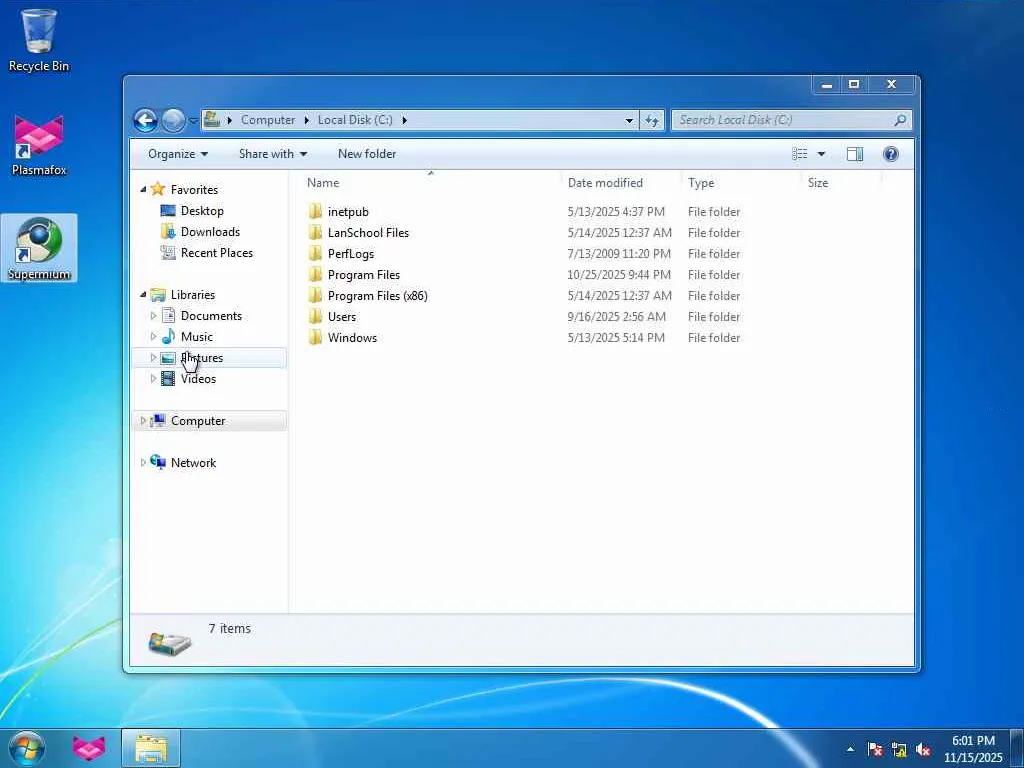Screen dimensions: 1024x768
Task: Click the Recycle Bin desktop icon
Action: tap(39, 41)
